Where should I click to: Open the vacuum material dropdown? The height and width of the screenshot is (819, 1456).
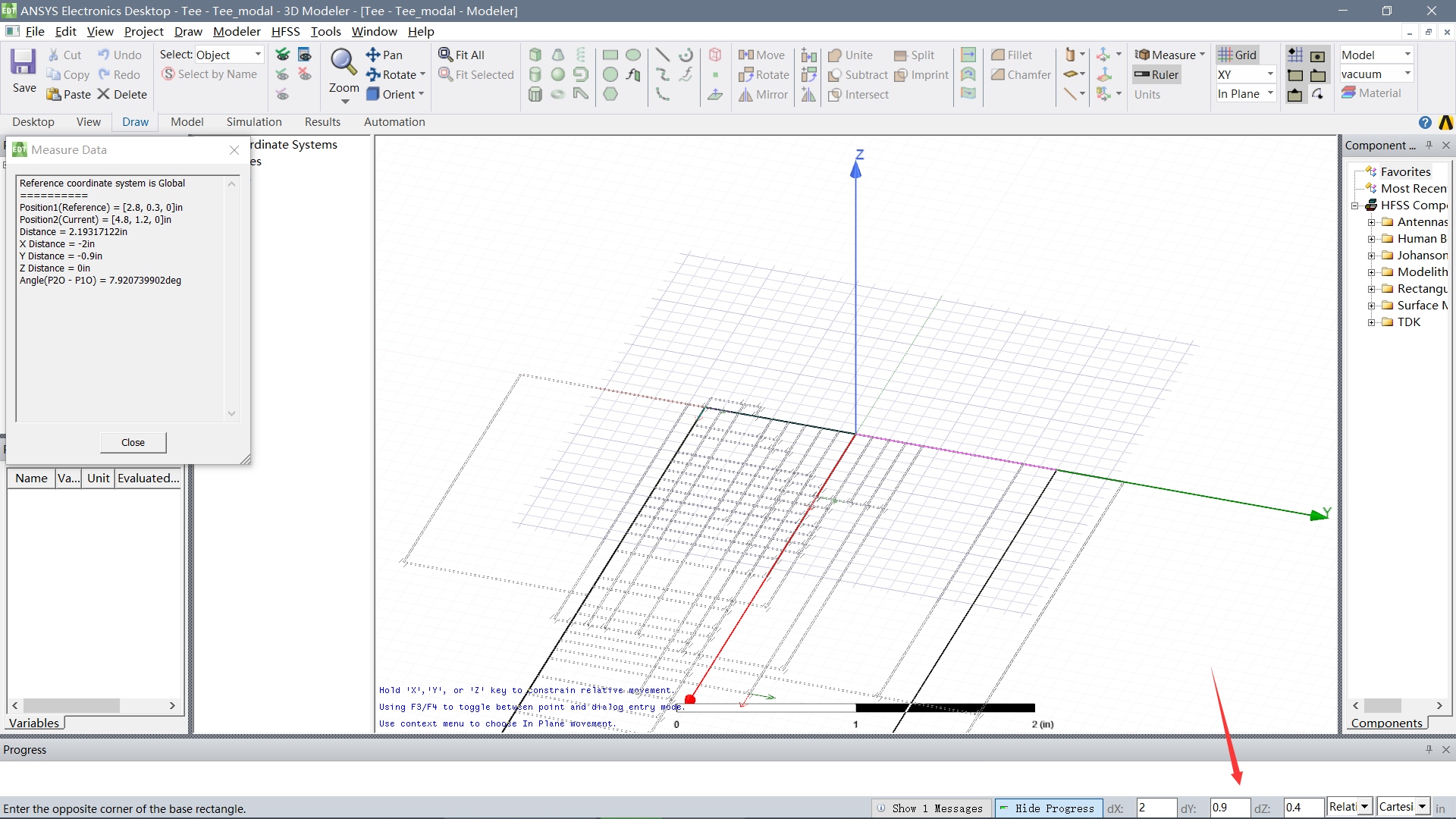(1407, 74)
